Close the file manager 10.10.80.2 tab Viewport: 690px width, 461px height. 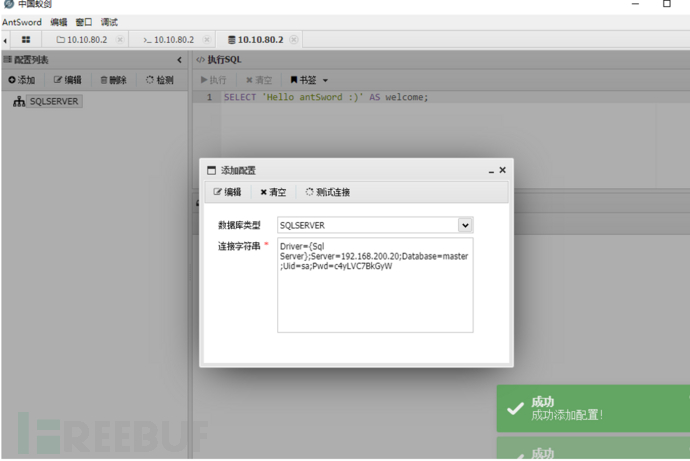[120, 40]
